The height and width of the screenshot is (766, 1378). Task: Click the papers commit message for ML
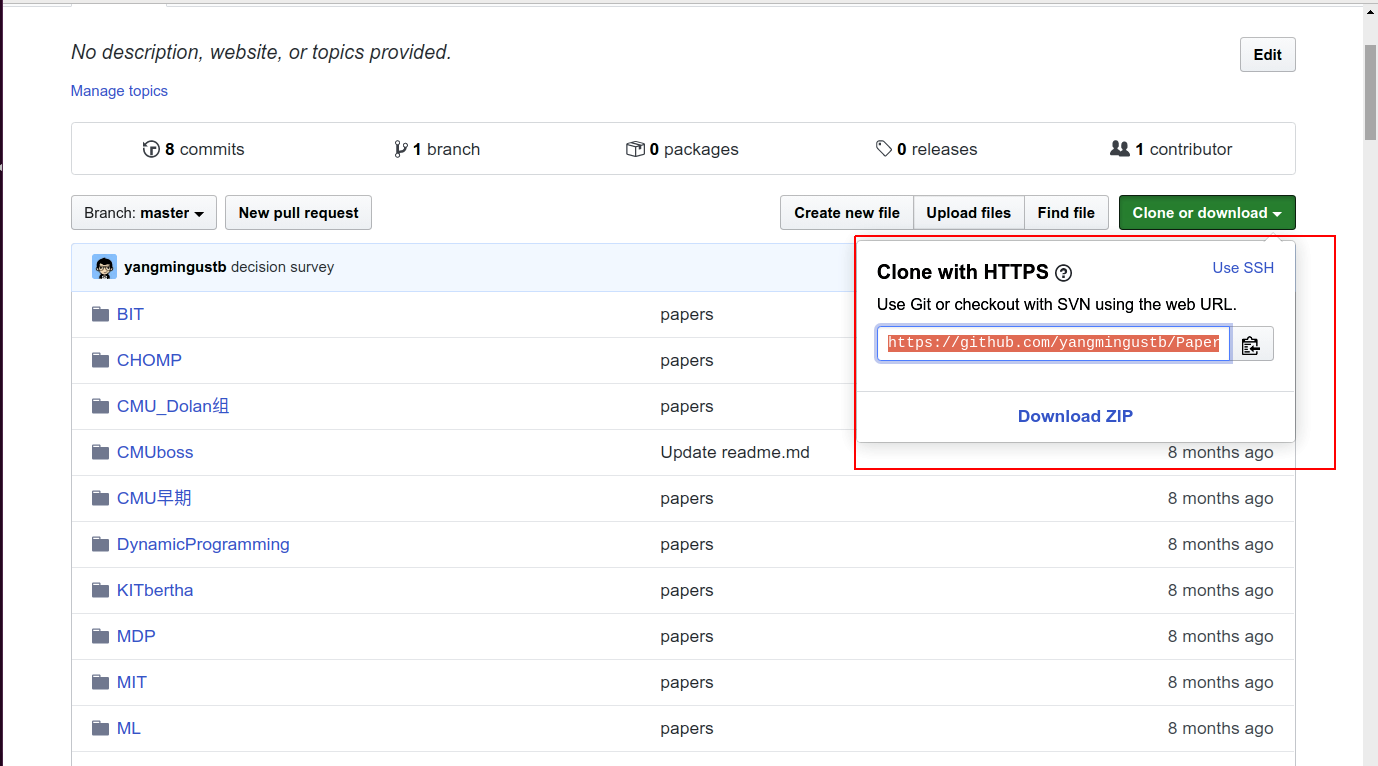pos(687,728)
